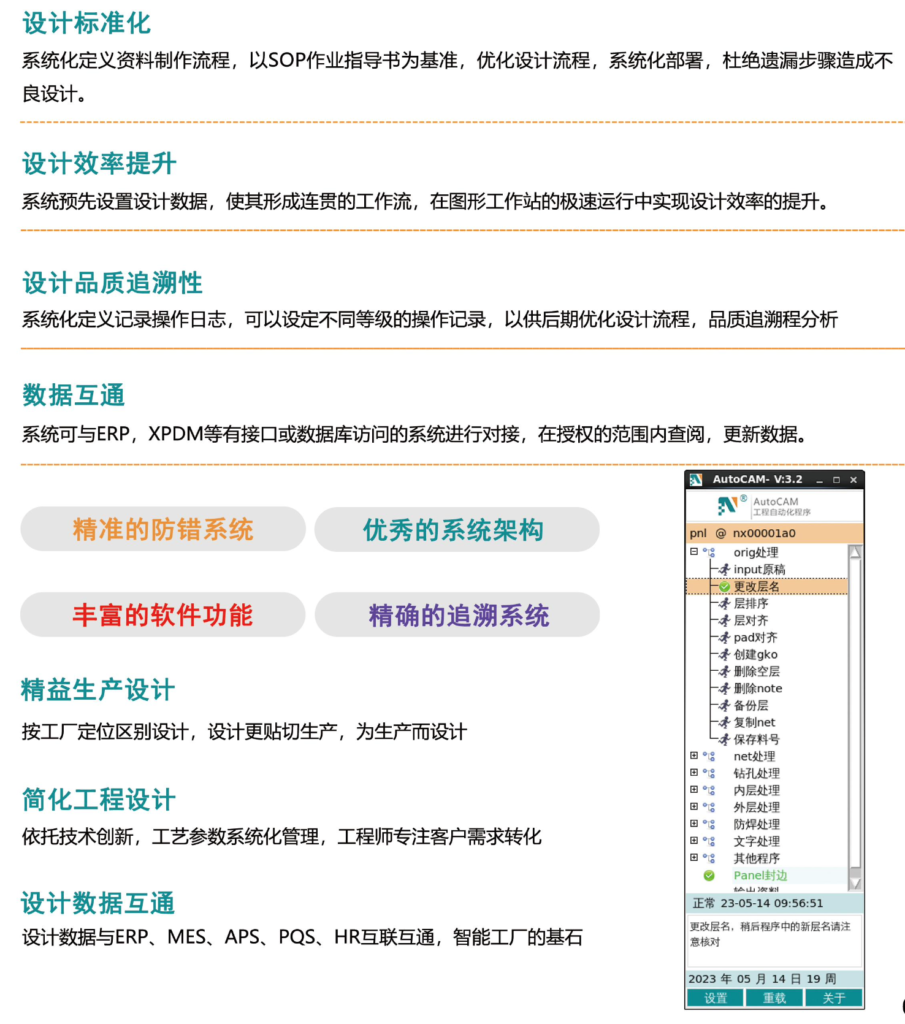The height and width of the screenshot is (1024, 905).
Task: Click the running-man icon beside 备份层
Action: (724, 705)
